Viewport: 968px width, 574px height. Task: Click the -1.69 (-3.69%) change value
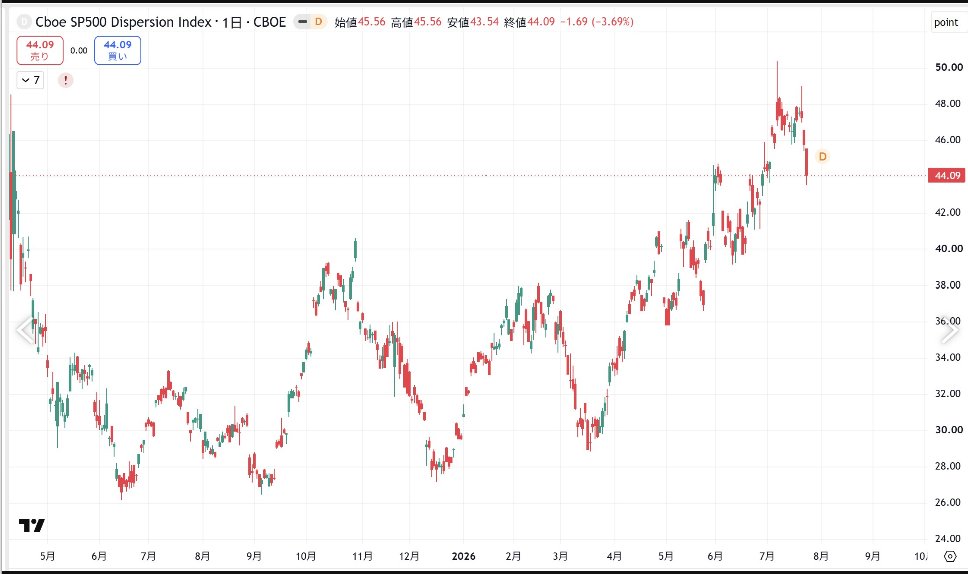tap(597, 22)
